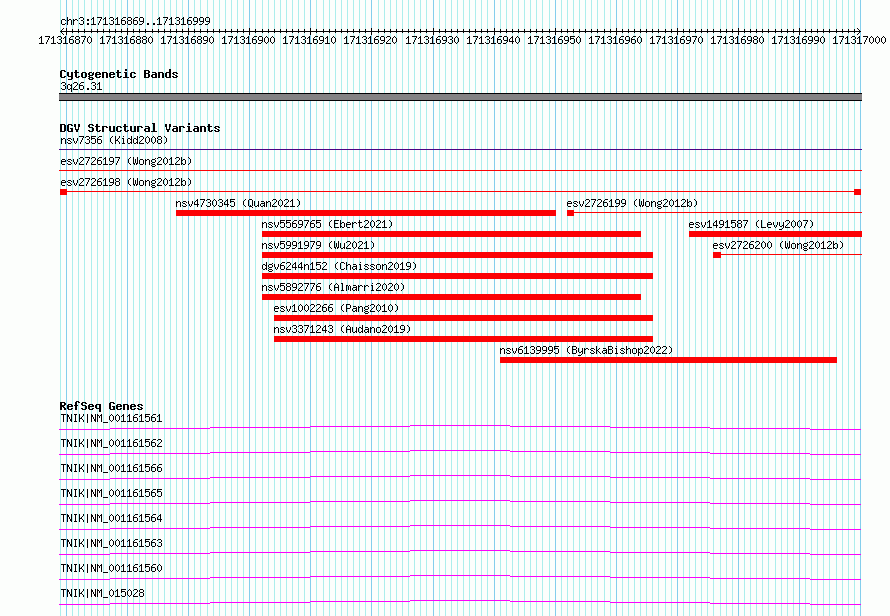Screen dimensions: 890x616
Task: Open variant nsv5569765 (Ebert2021) label
Action: (x=328, y=224)
